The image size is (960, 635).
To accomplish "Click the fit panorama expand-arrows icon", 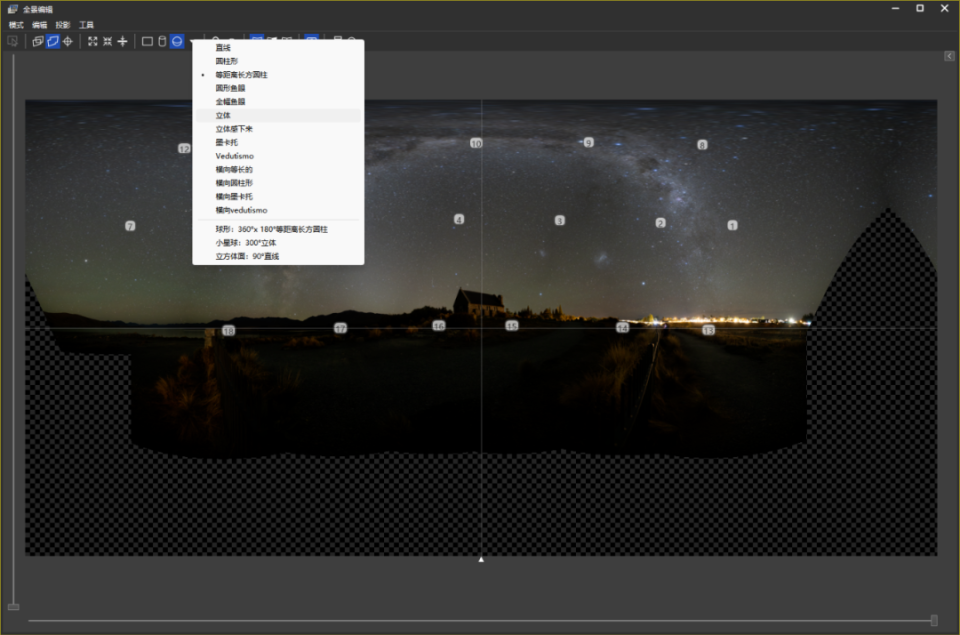I will coord(93,41).
